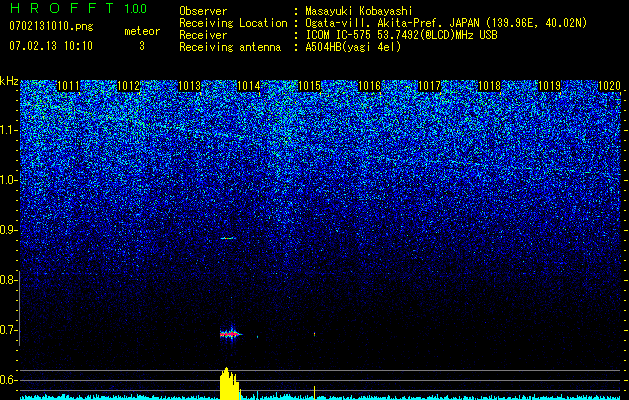Click the Observer field label
629x400 pixels.
point(203,11)
